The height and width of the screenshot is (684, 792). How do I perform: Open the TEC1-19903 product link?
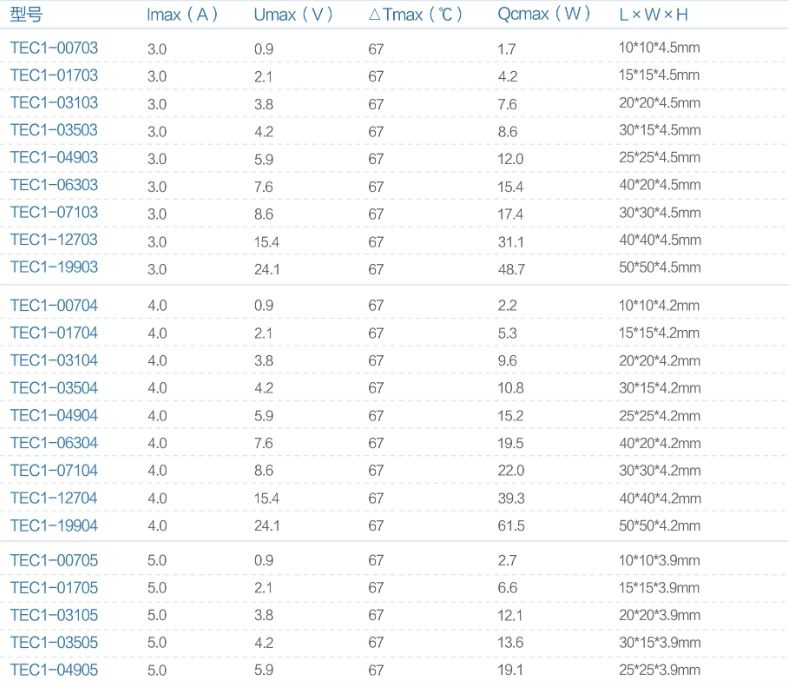[x=54, y=267]
